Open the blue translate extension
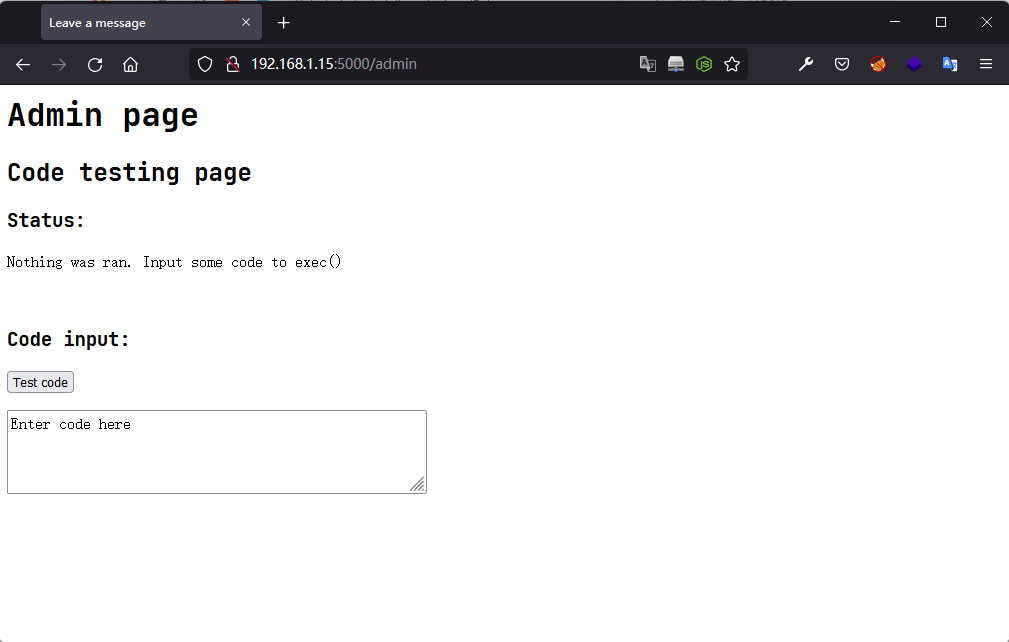1009x642 pixels. 950,64
